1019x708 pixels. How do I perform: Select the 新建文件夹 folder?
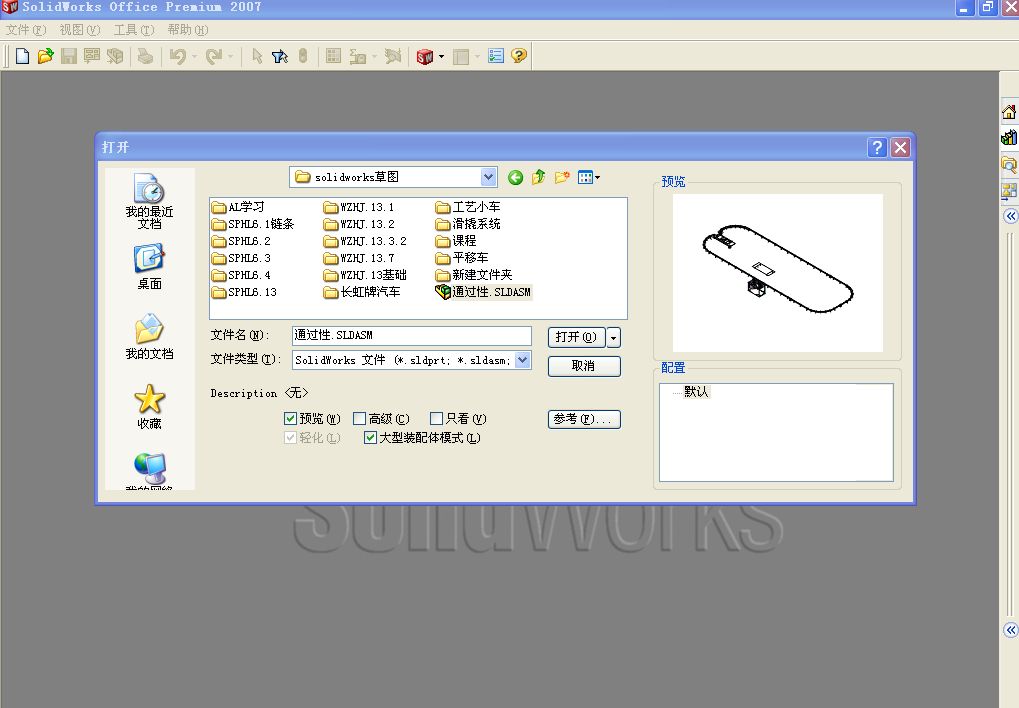click(474, 276)
